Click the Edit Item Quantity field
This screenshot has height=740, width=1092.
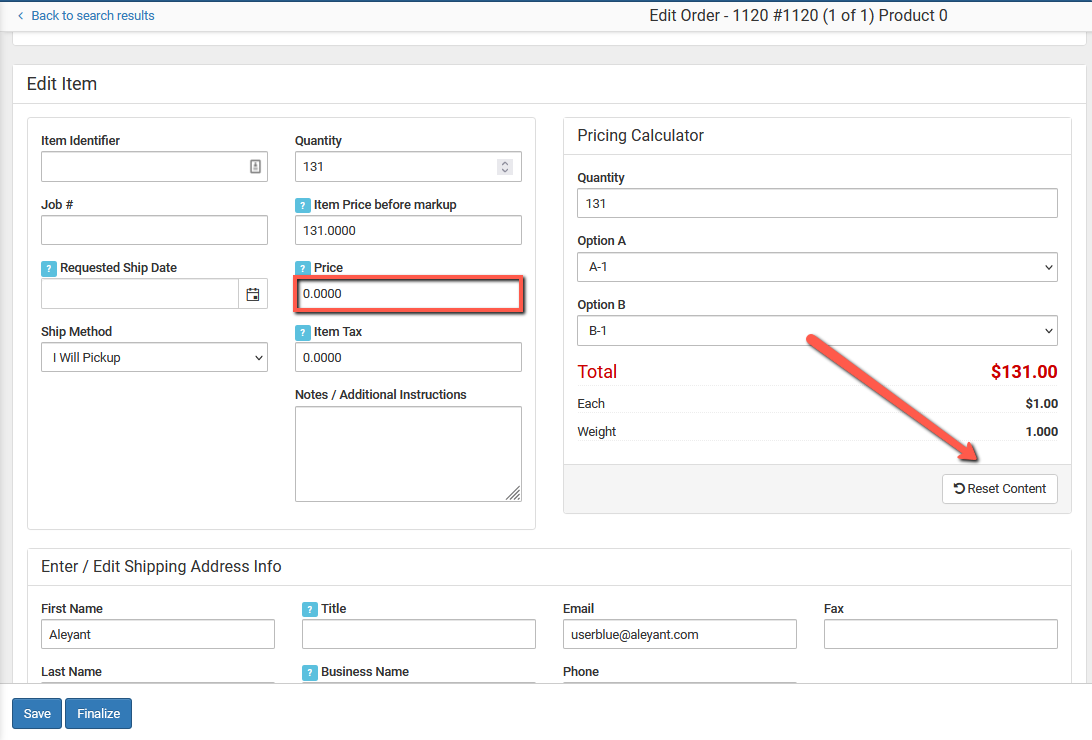click(408, 166)
